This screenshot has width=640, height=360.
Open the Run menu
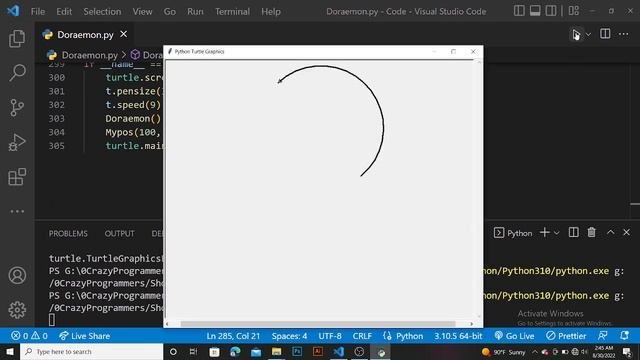click(x=195, y=11)
